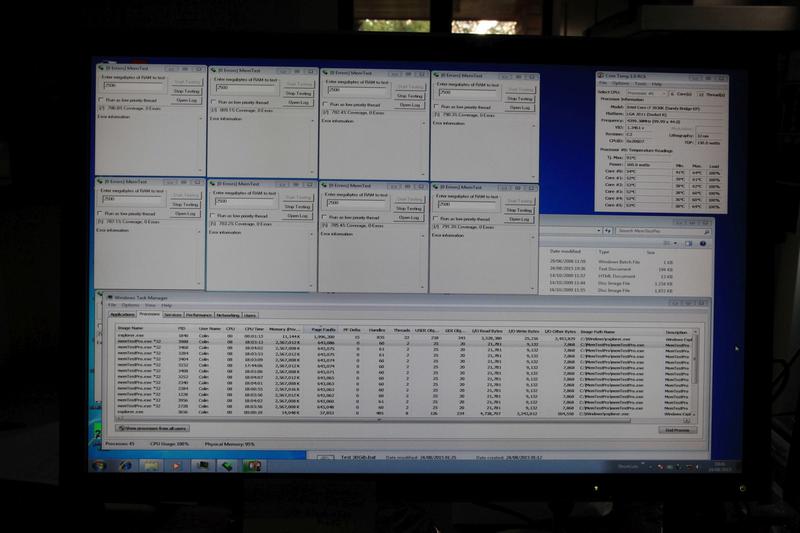This screenshot has width=800, height=533.
Task: Click the magnifier icon in Explorer search box
Action: click(x=706, y=232)
